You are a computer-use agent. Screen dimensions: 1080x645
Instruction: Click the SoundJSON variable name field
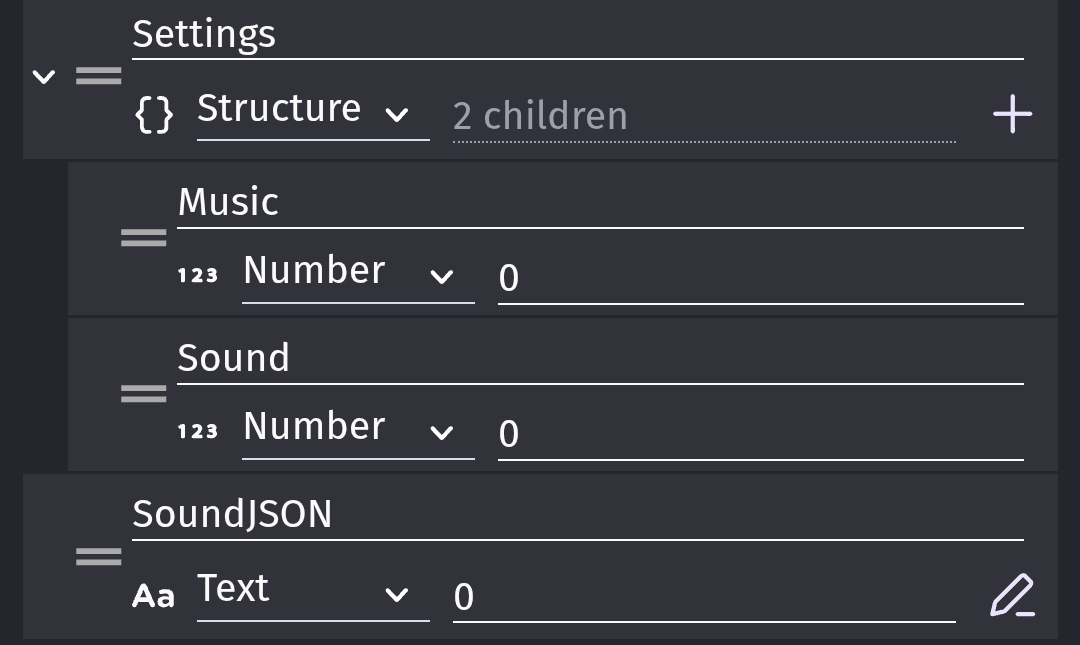pyautogui.click(x=577, y=515)
